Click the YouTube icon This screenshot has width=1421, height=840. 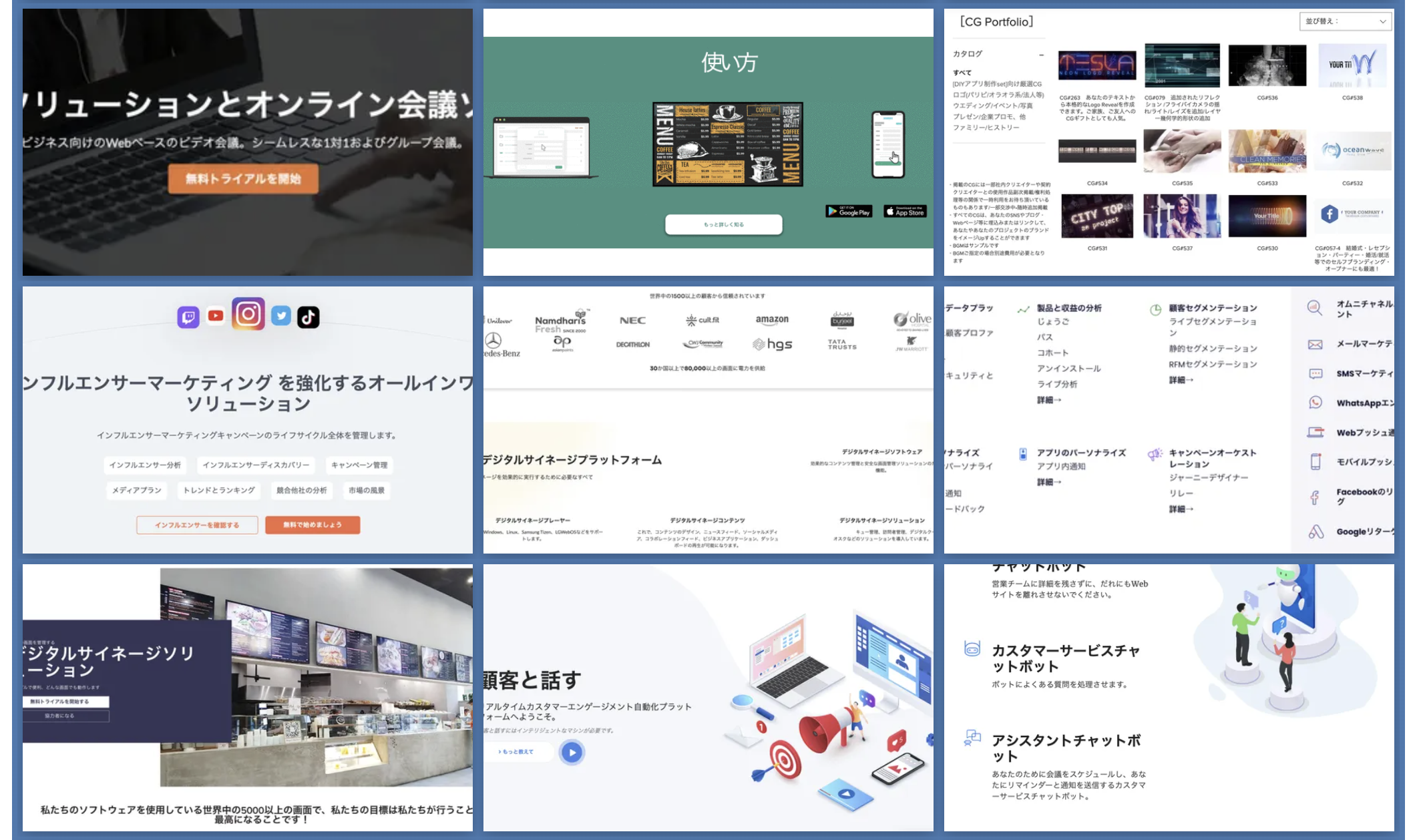216,316
